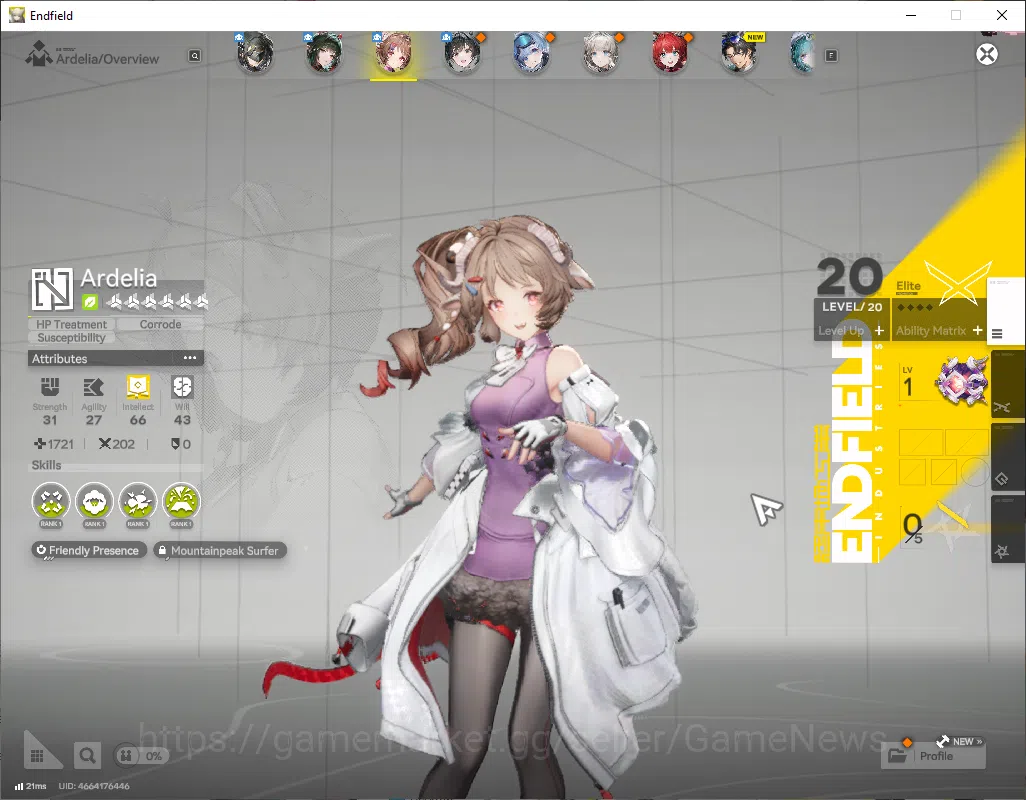Select the green-haired second operator portrait
Screen dimensions: 1026x800
[x=324, y=53]
